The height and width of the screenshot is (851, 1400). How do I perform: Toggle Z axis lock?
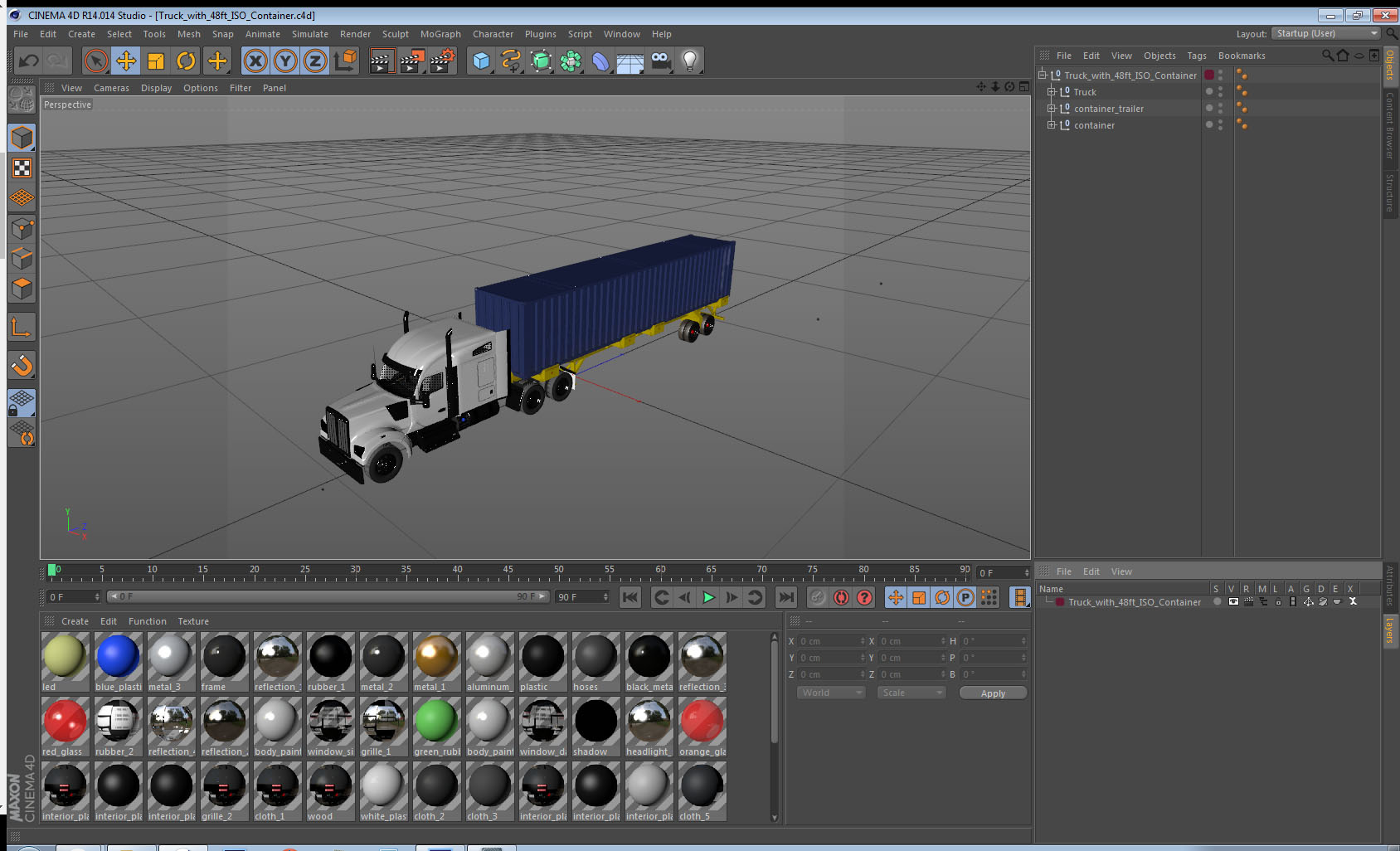coord(315,61)
